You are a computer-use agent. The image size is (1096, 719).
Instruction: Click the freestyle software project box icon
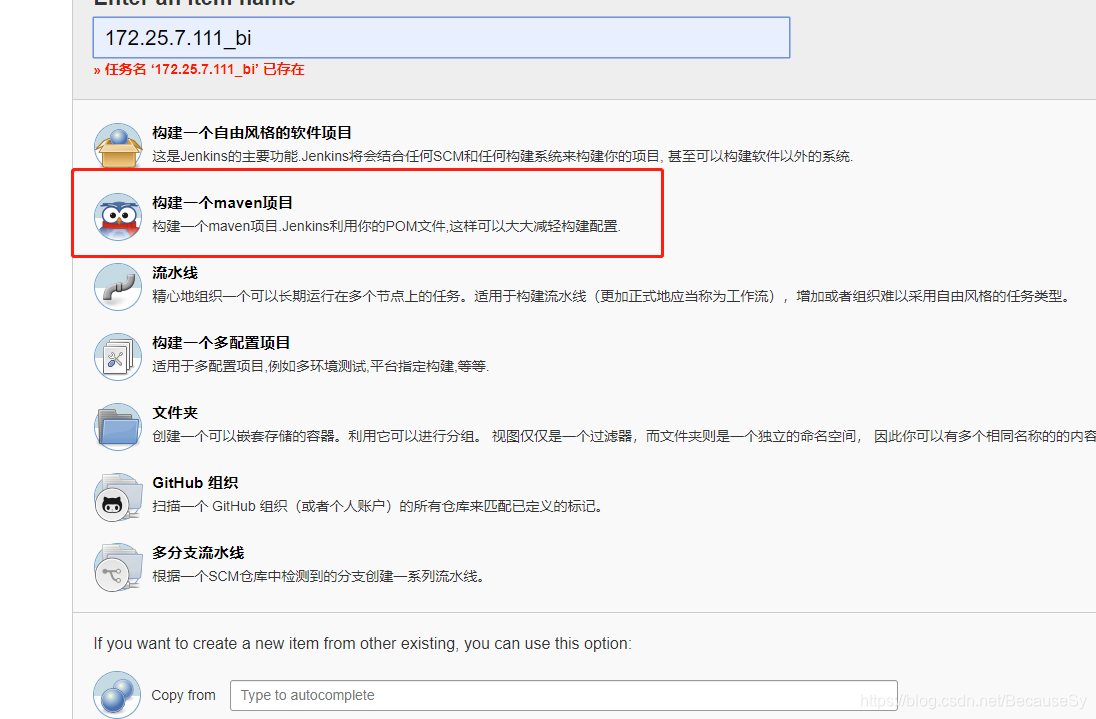tap(118, 145)
